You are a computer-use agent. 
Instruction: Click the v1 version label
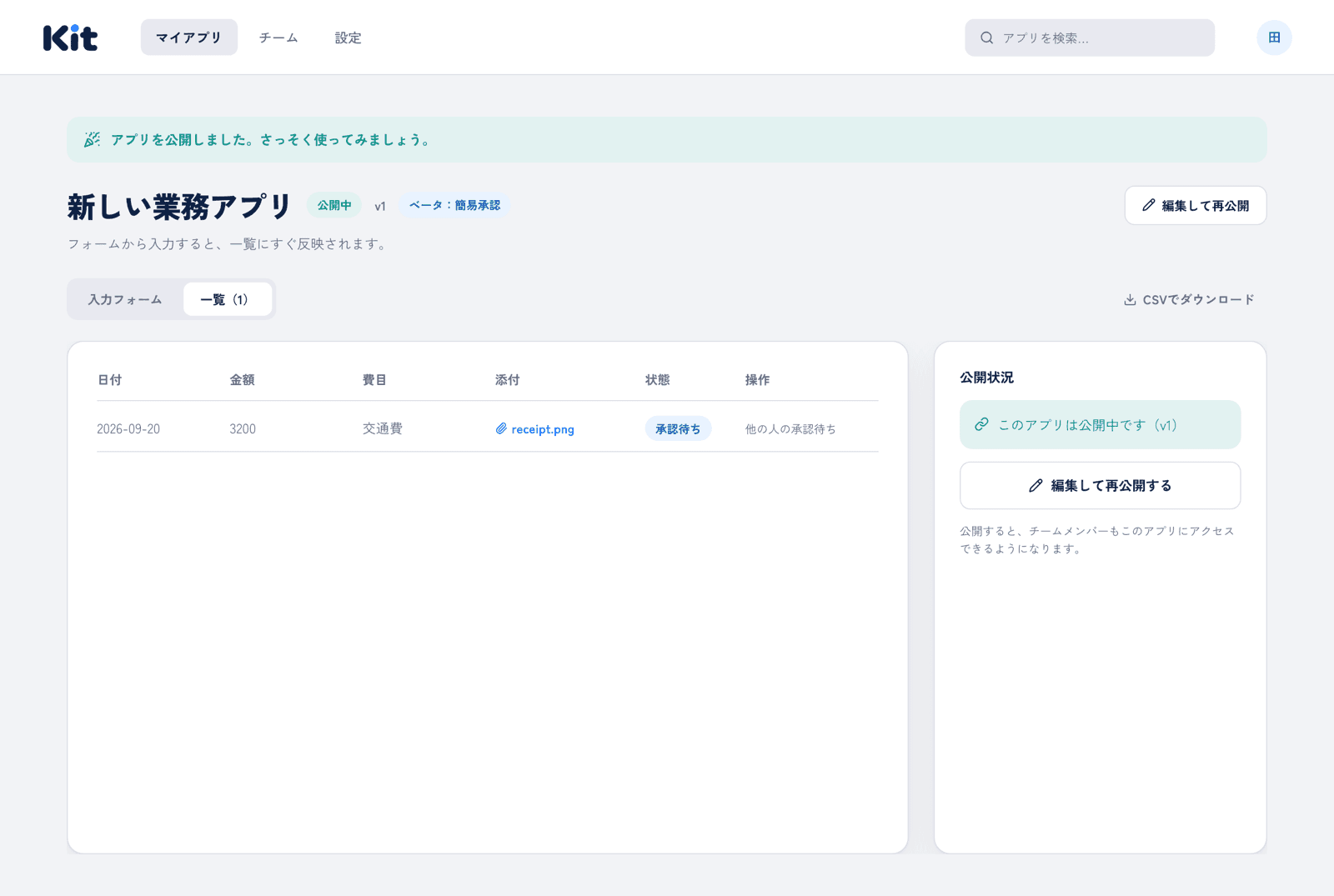tap(380, 206)
